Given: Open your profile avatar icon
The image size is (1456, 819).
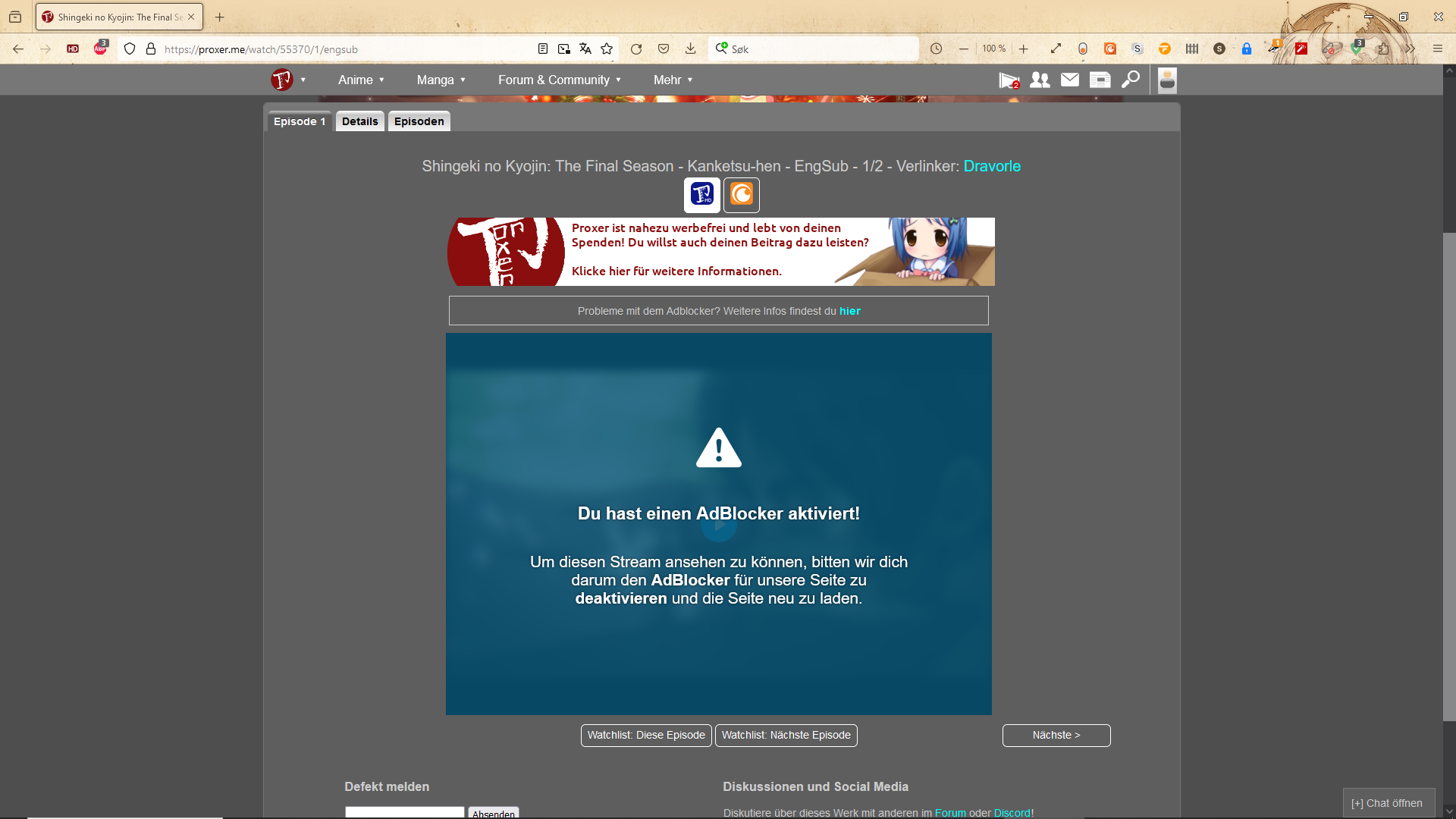Looking at the screenshot, I should tap(1166, 80).
